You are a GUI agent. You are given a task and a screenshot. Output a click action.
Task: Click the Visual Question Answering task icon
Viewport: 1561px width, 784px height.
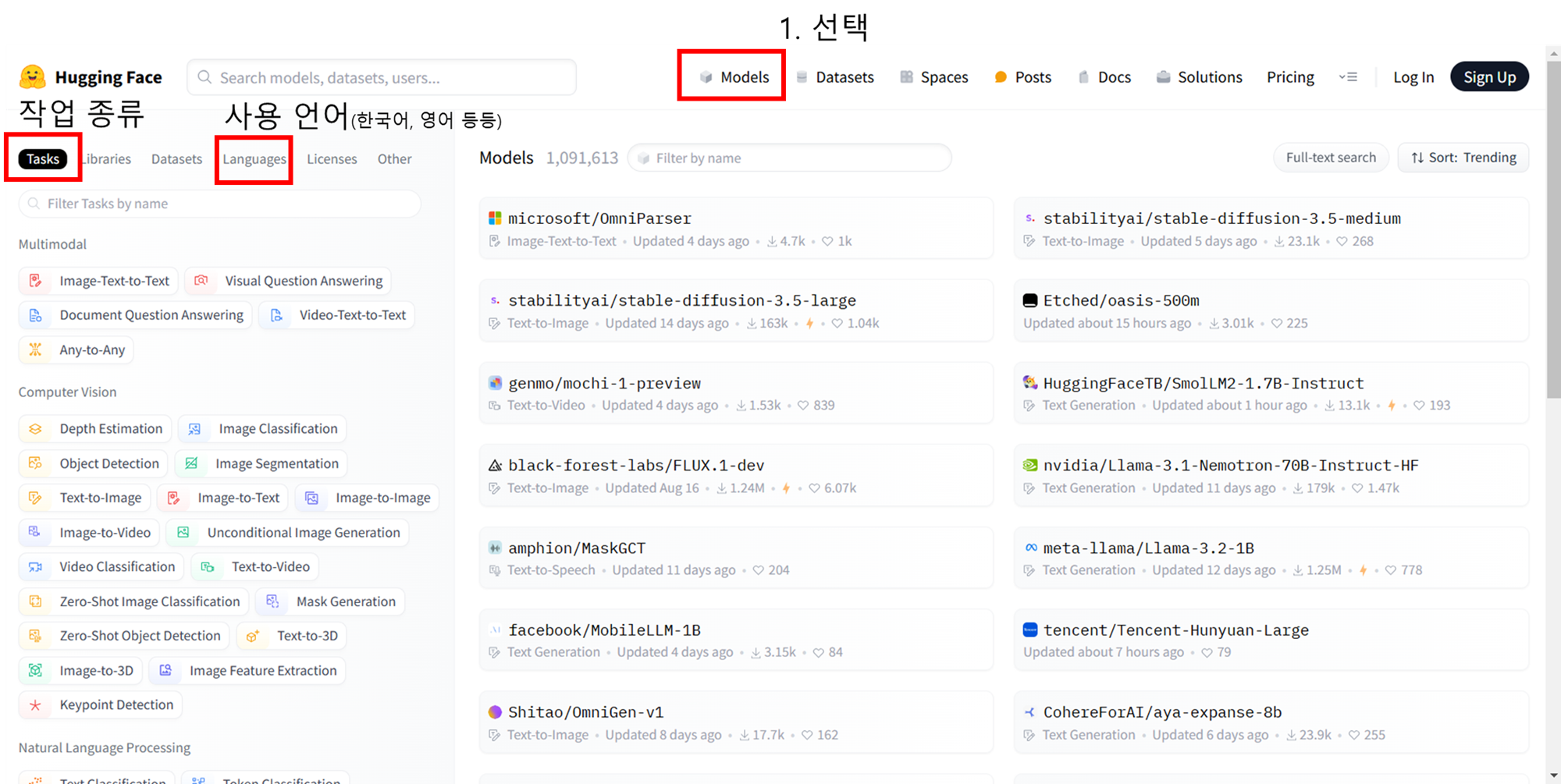point(201,281)
